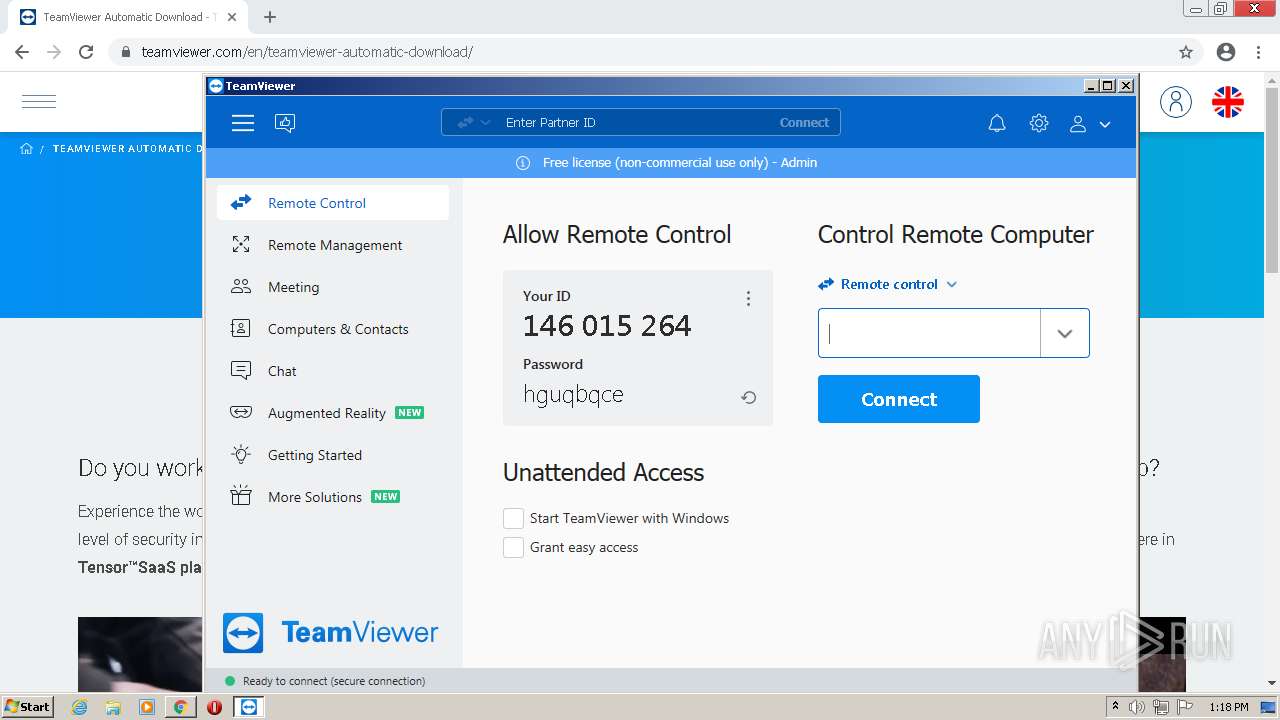This screenshot has width=1280, height=720.
Task: Open Getting Started section
Action: pos(333,455)
